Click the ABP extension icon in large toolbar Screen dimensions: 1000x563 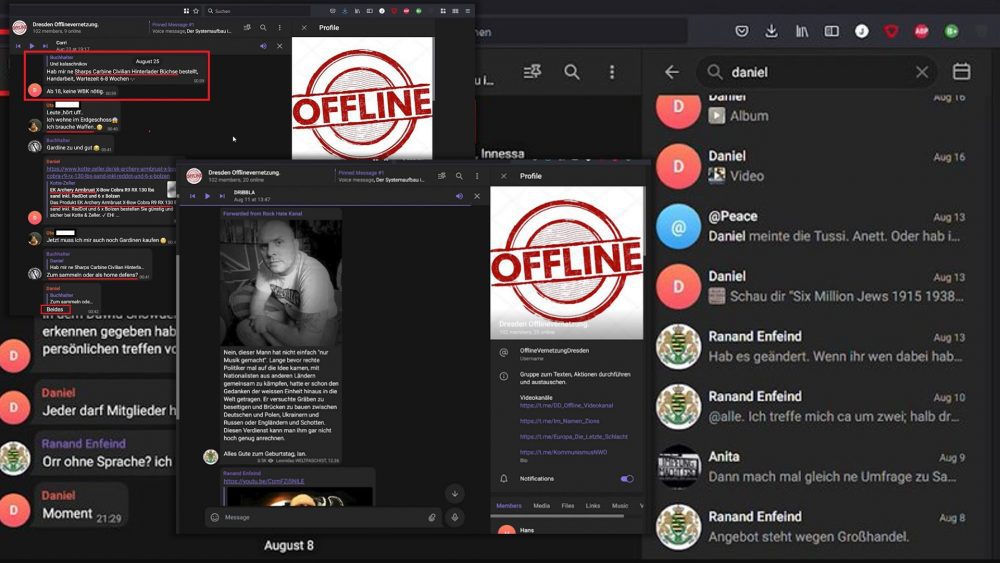tap(922, 31)
